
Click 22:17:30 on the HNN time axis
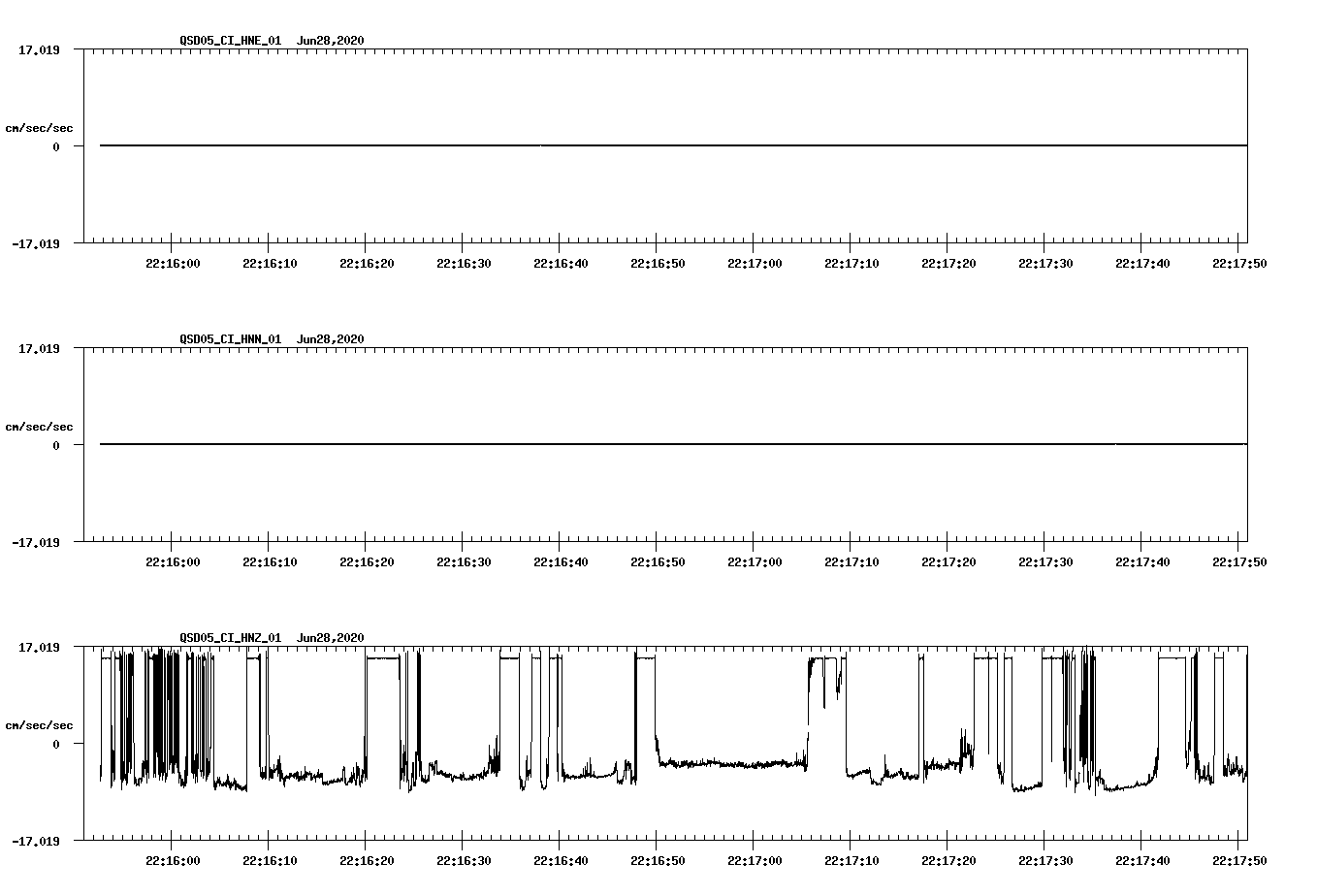click(1045, 562)
